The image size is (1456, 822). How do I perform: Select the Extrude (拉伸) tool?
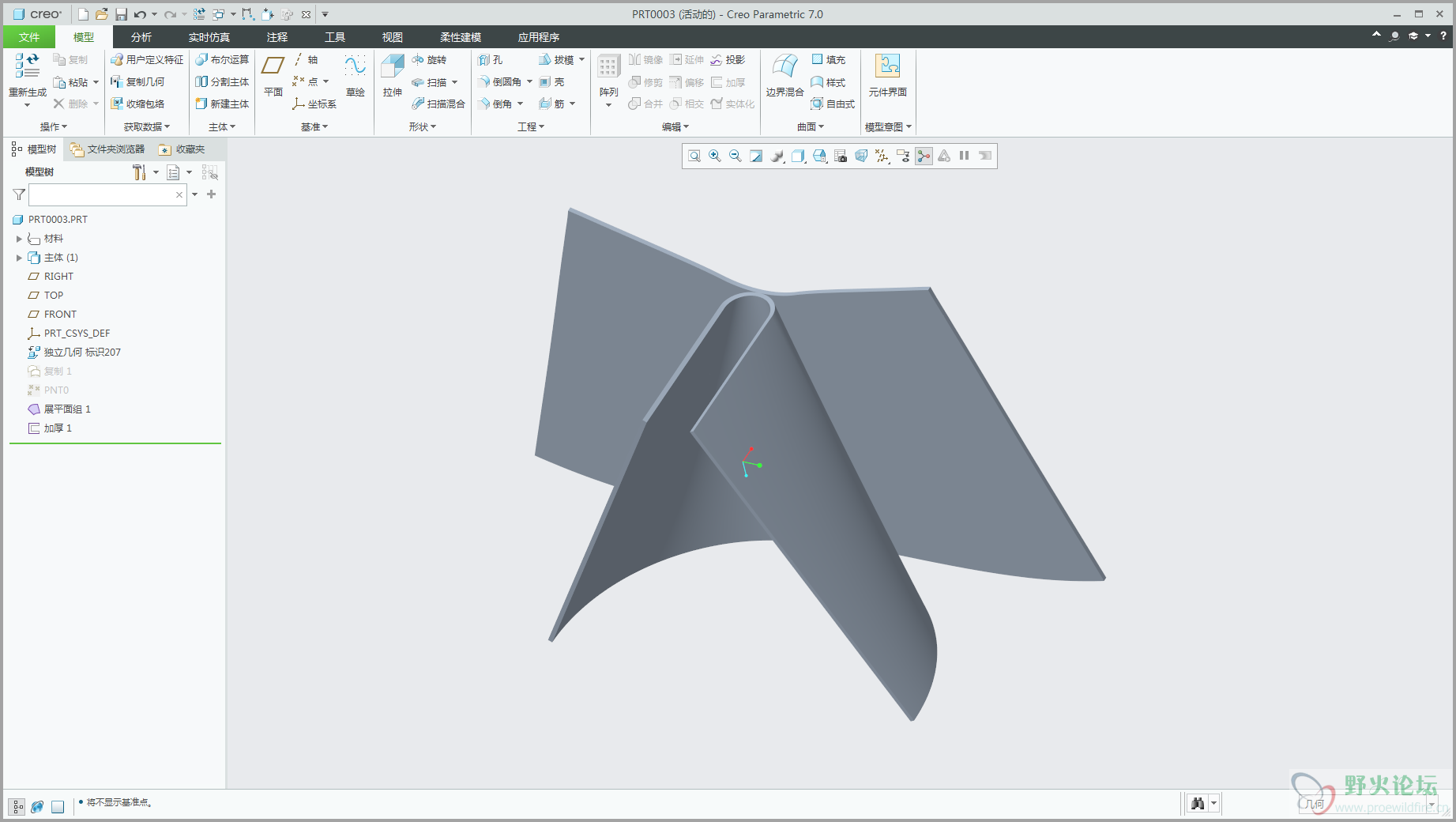(x=393, y=77)
